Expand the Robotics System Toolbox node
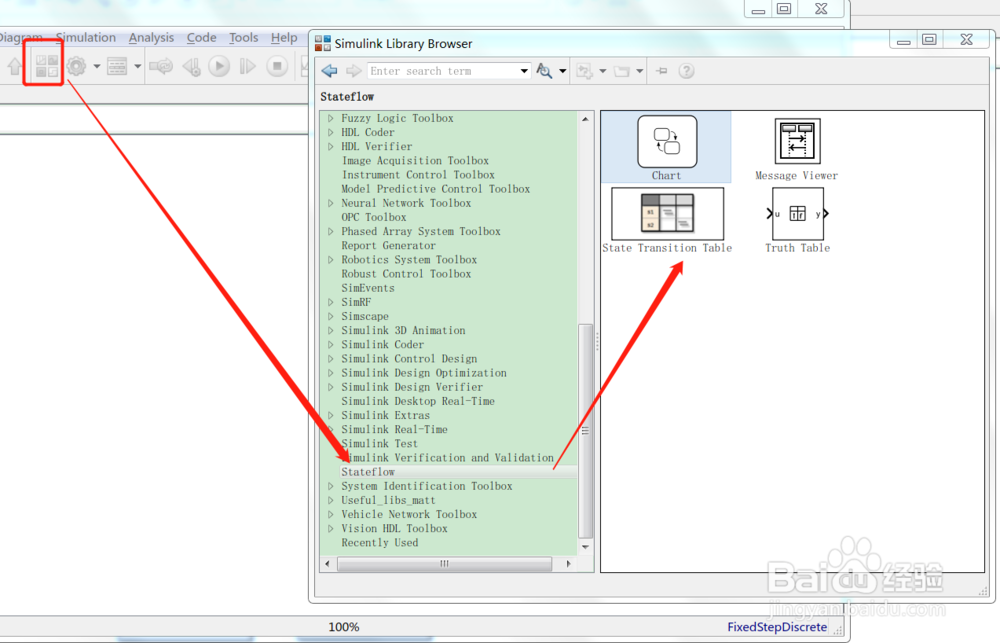 pyautogui.click(x=330, y=260)
